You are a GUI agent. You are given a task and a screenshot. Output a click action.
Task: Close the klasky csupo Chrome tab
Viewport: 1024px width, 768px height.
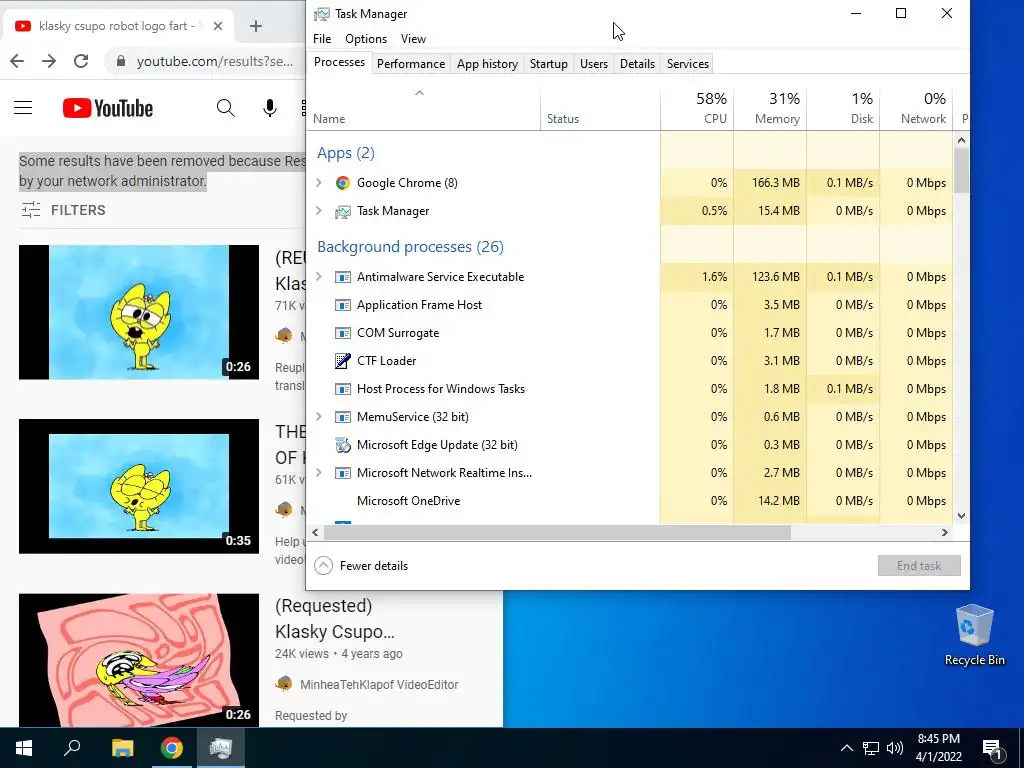[x=218, y=26]
